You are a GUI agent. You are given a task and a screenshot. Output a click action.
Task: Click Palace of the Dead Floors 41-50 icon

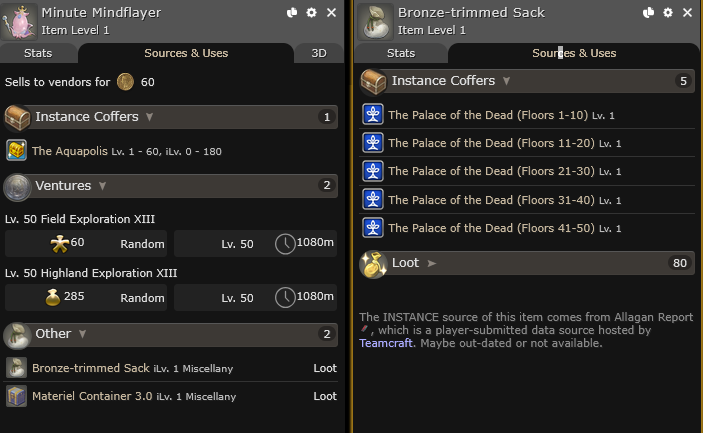pyautogui.click(x=372, y=228)
